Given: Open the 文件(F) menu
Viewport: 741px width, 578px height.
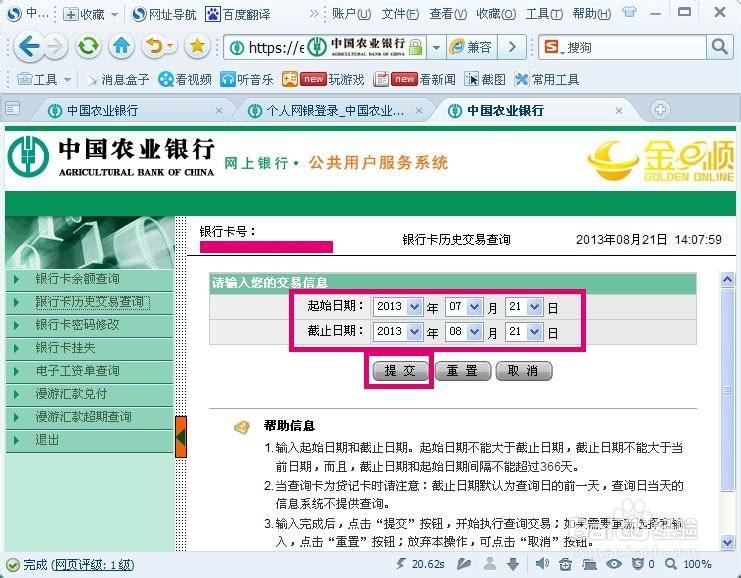Looking at the screenshot, I should pos(400,14).
